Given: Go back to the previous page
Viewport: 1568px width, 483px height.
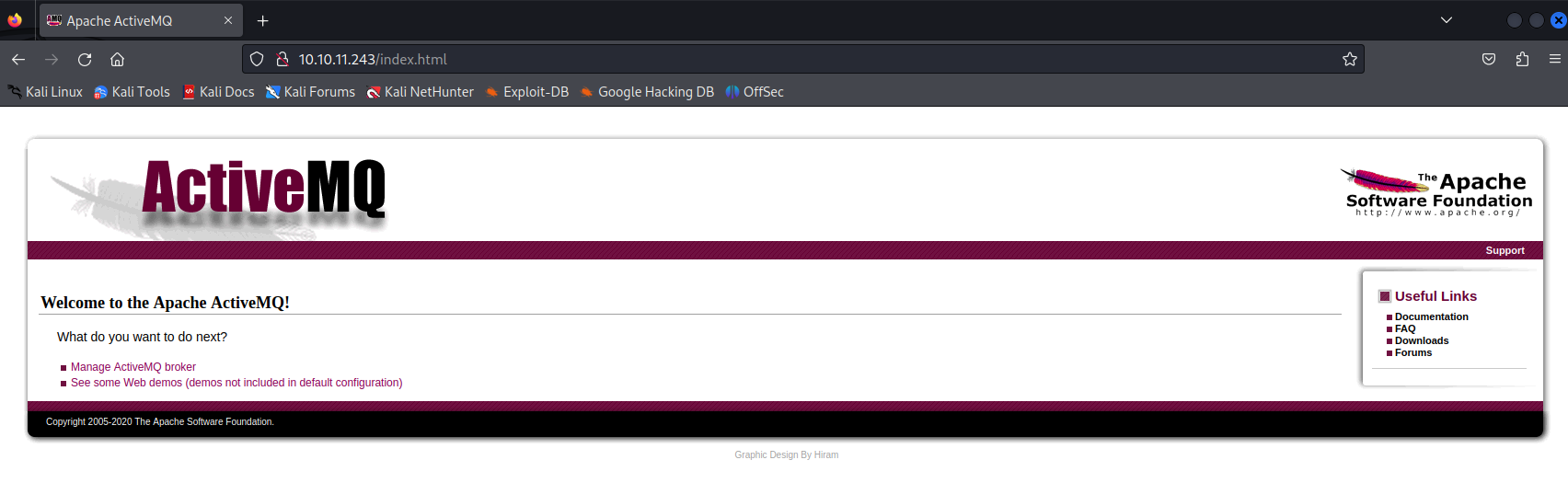Looking at the screenshot, I should pos(18,59).
